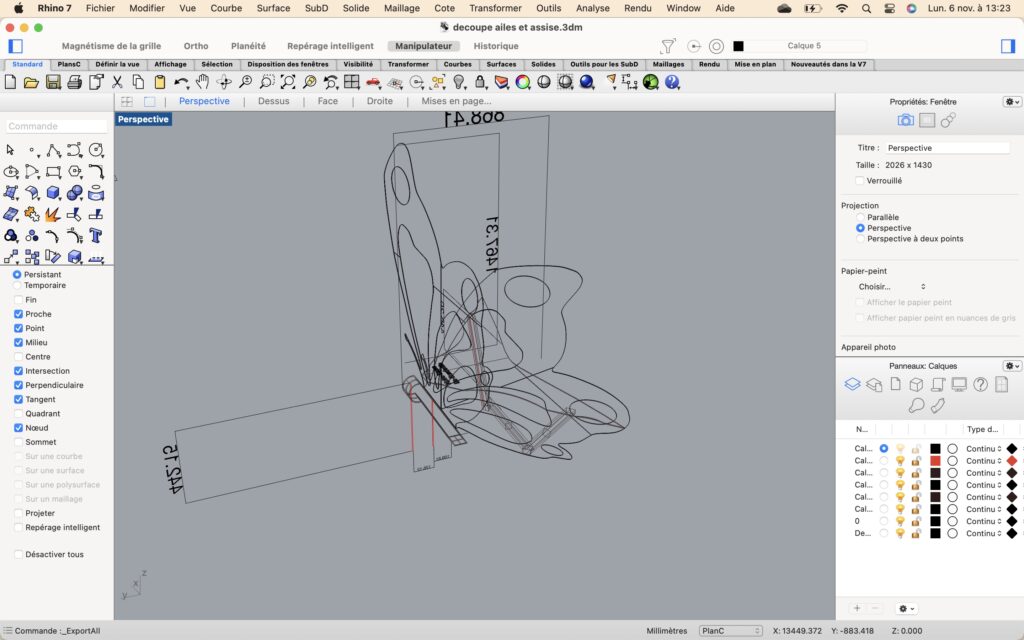Click the Print icon in toolbar
Image resolution: width=1024 pixels, height=640 pixels.
[73, 82]
